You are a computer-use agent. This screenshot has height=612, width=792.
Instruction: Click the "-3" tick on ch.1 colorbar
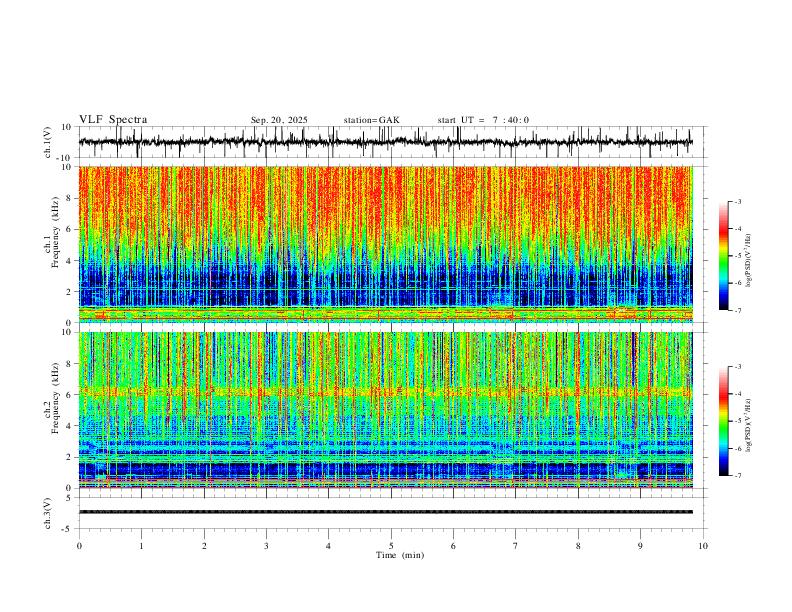tap(738, 201)
